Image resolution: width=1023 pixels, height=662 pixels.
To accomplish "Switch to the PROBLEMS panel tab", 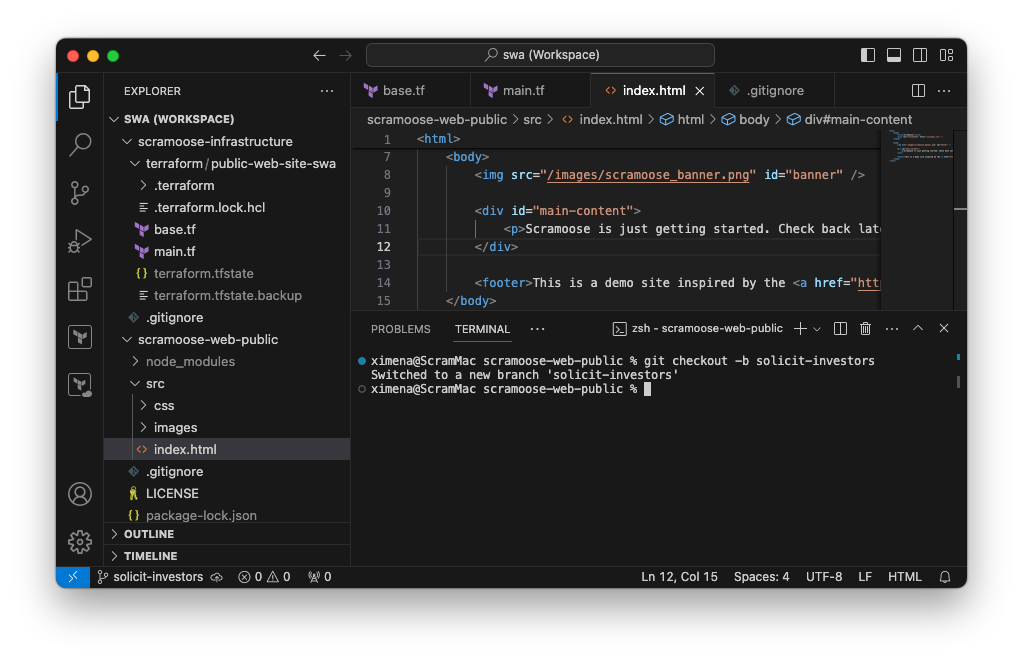I will pyautogui.click(x=400, y=329).
